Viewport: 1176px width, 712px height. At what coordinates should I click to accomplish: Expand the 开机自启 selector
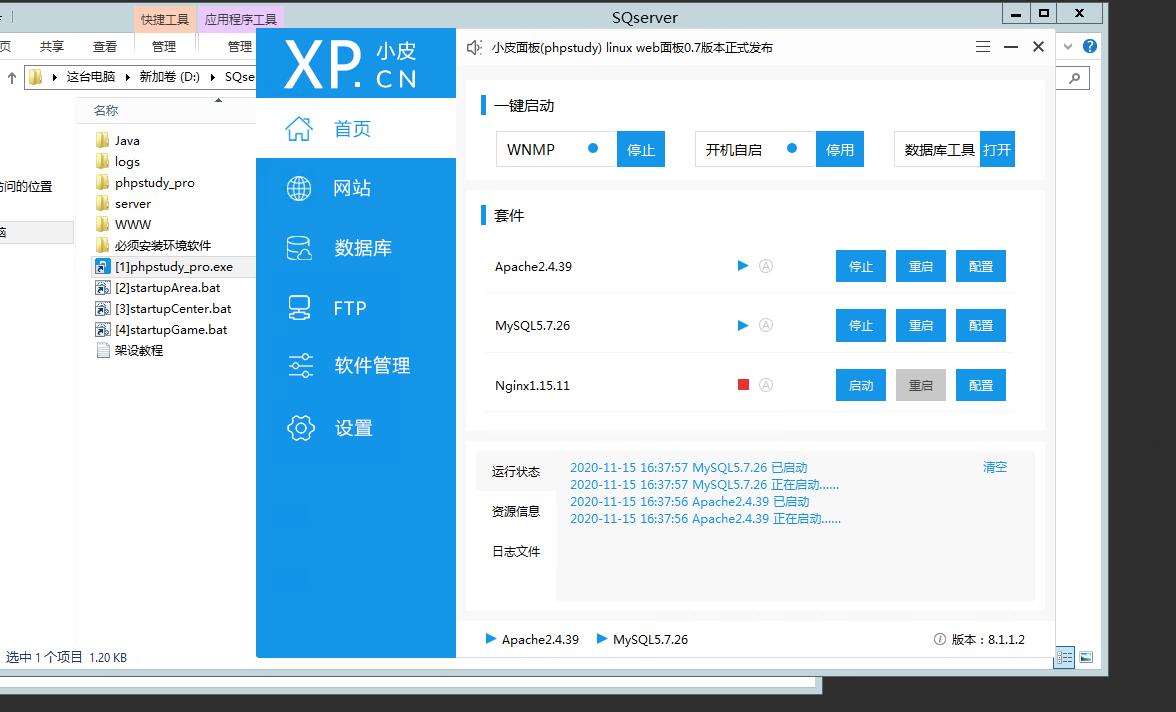pos(792,149)
